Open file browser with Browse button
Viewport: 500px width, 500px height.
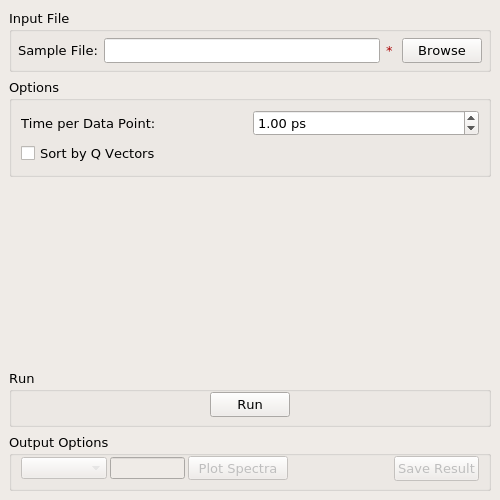click(442, 50)
